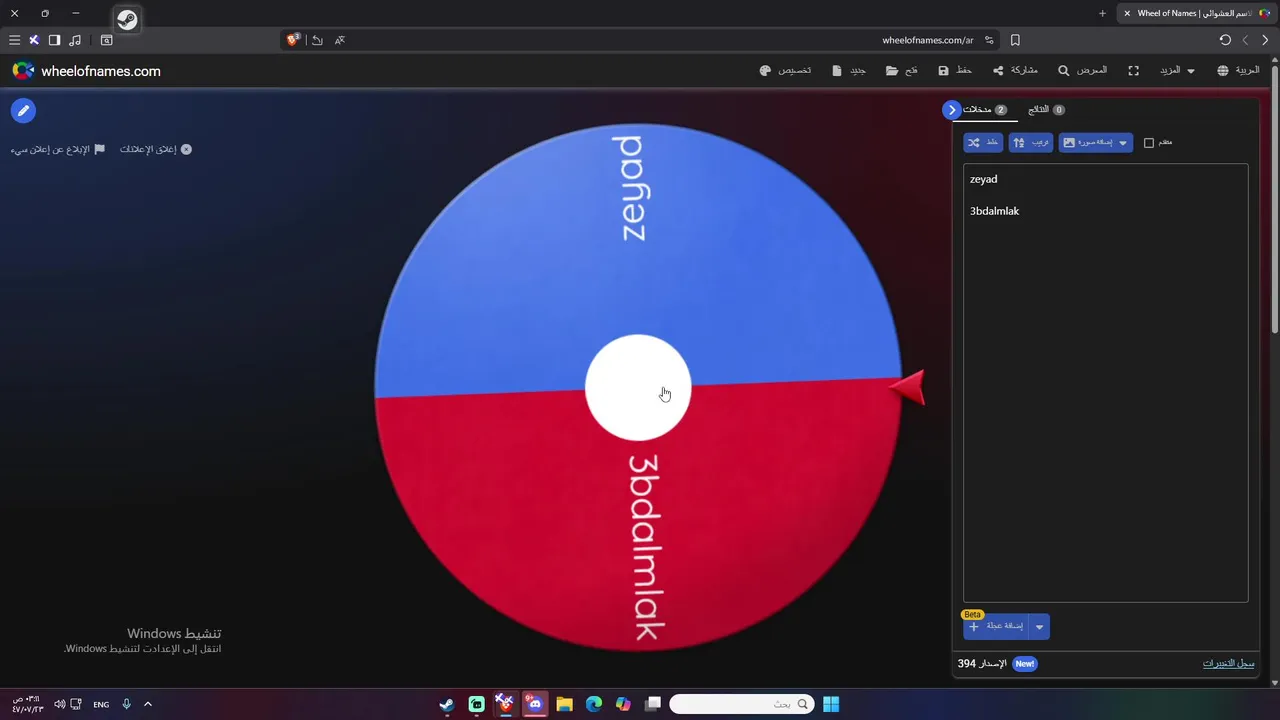Image resolution: width=1280 pixels, height=720 pixels.
Task: Click the ENG language indicator
Action: tap(101, 704)
